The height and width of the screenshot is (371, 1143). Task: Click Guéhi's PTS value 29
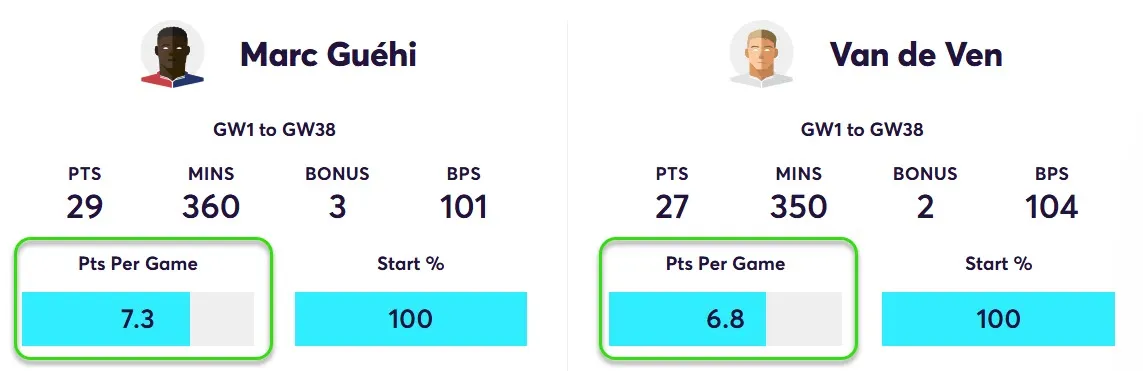point(85,208)
